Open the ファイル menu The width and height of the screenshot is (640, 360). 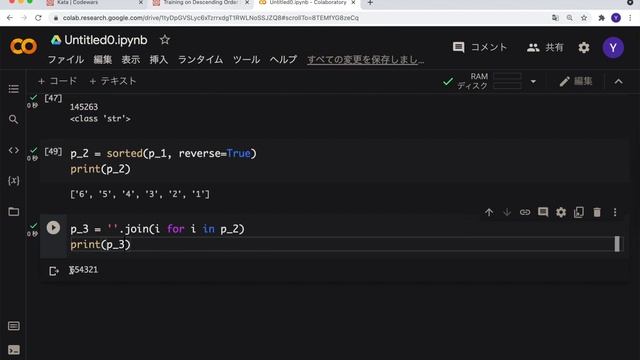tap(66, 60)
